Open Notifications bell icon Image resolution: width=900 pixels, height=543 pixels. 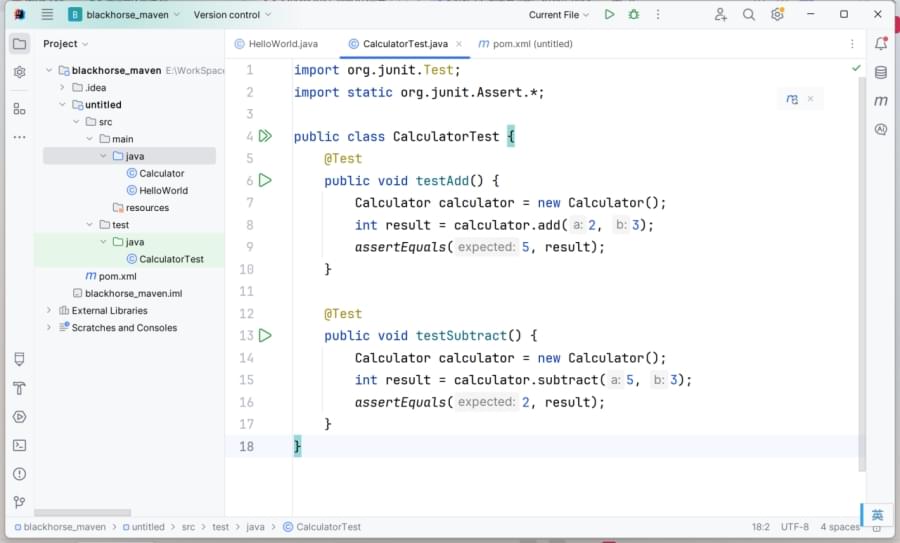tap(881, 44)
